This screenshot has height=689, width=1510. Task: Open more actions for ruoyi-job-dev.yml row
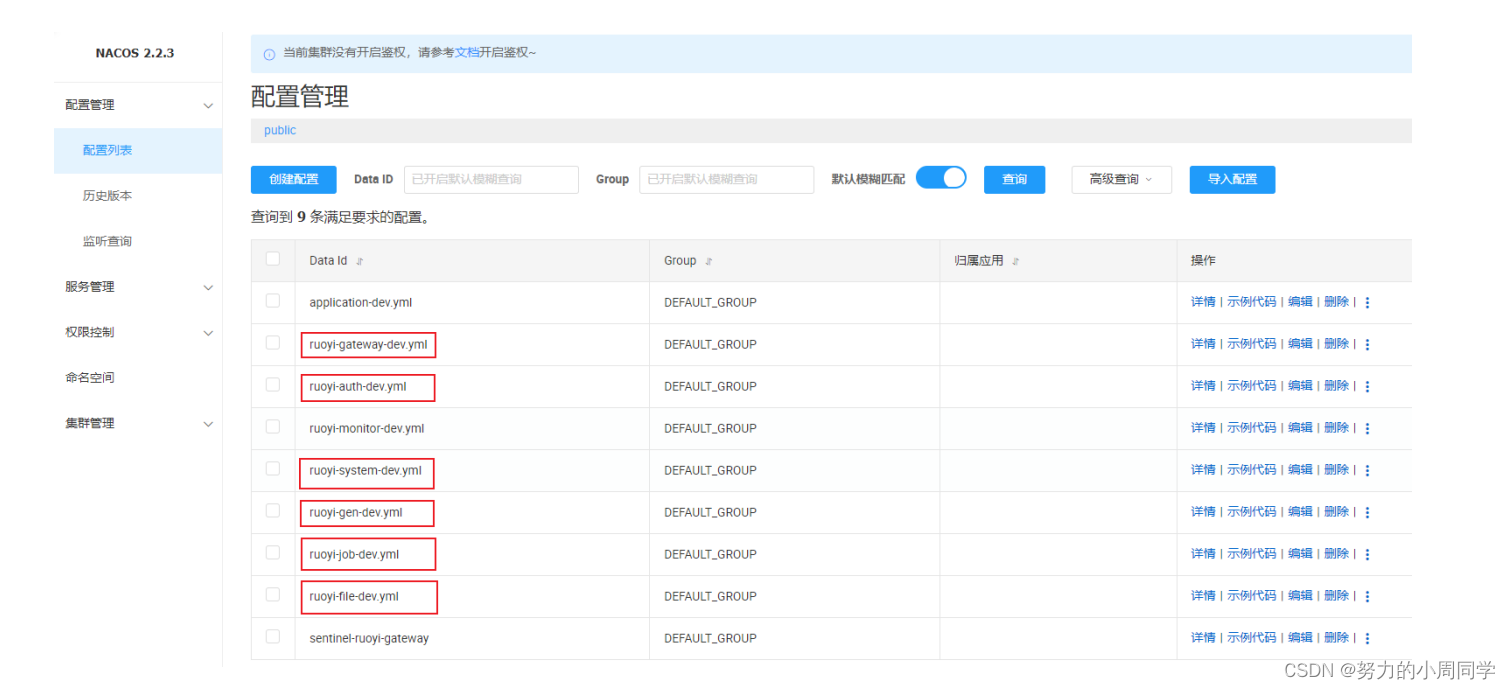click(1367, 555)
